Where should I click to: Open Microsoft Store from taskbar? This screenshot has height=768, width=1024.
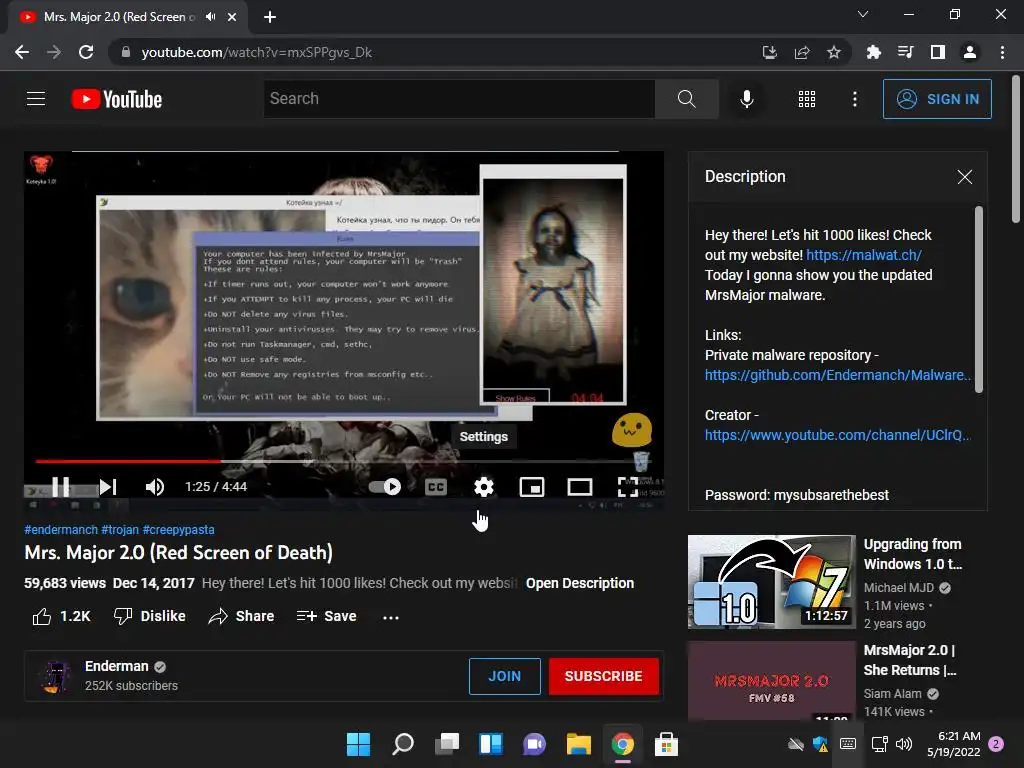tap(666, 744)
